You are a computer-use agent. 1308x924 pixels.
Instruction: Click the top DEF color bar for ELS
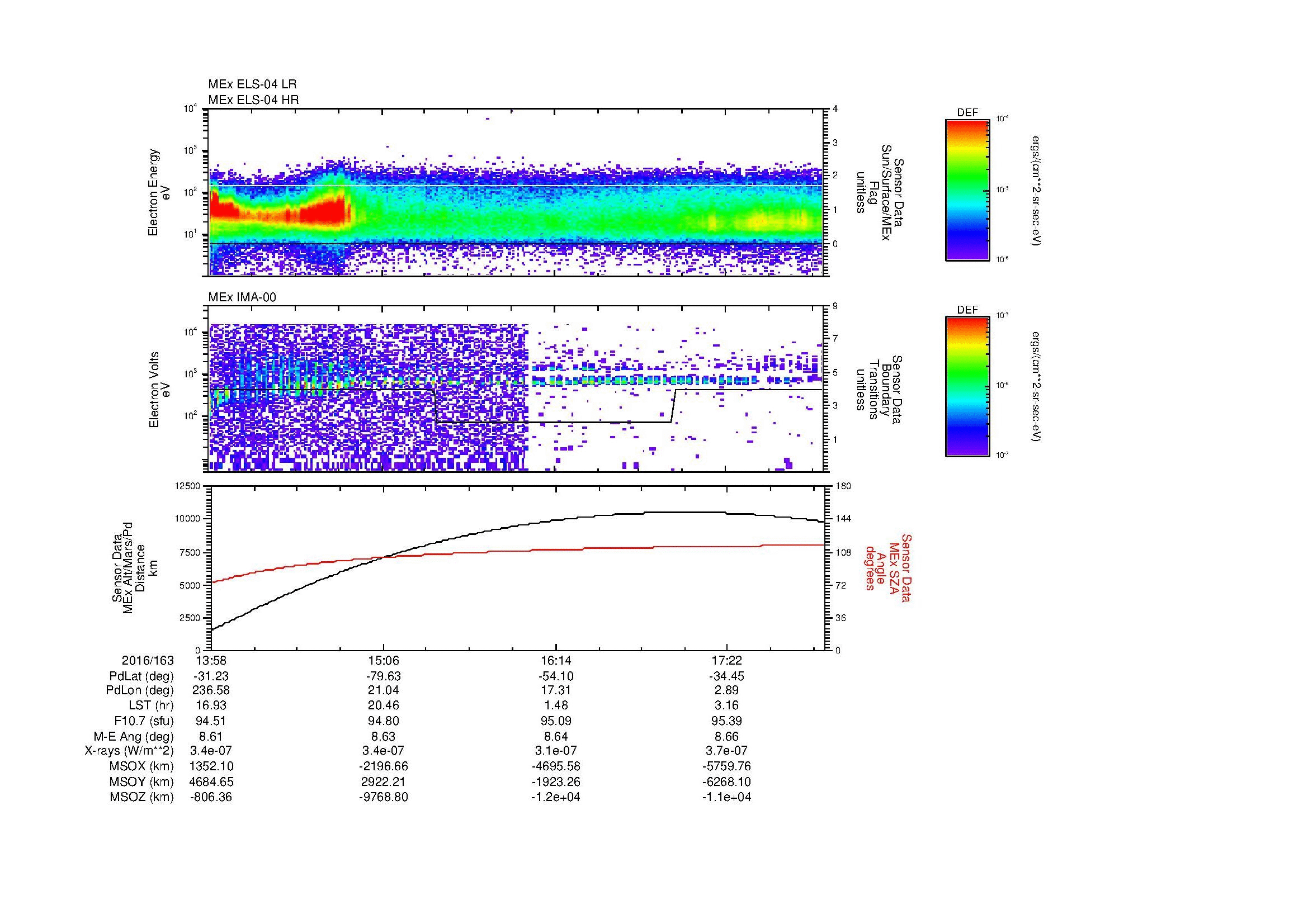[x=967, y=189]
